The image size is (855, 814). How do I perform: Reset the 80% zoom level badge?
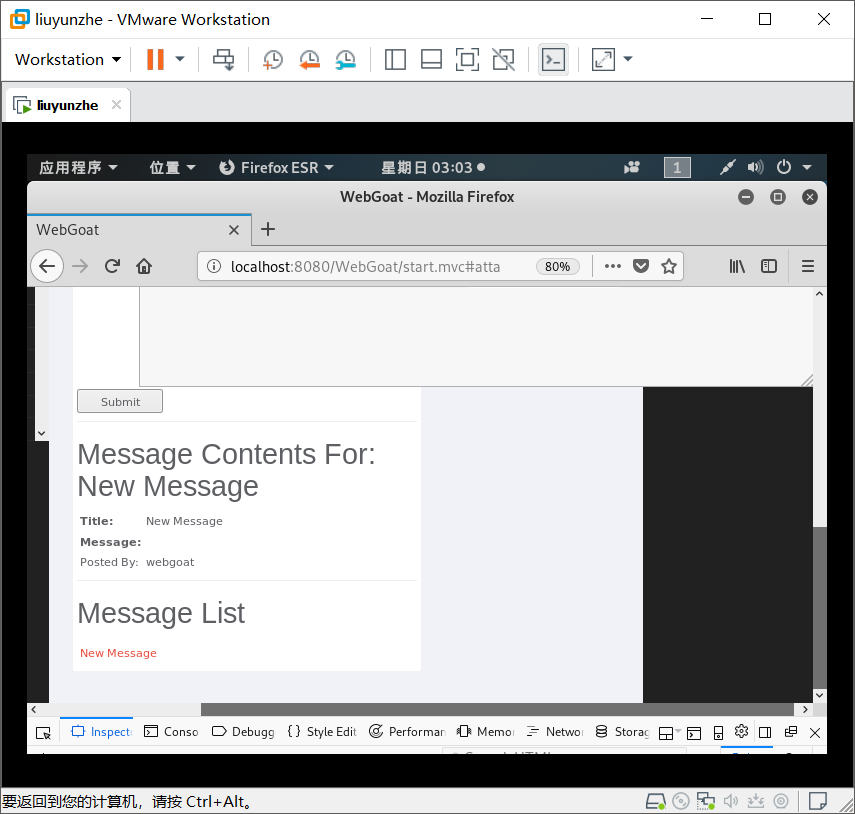557,266
